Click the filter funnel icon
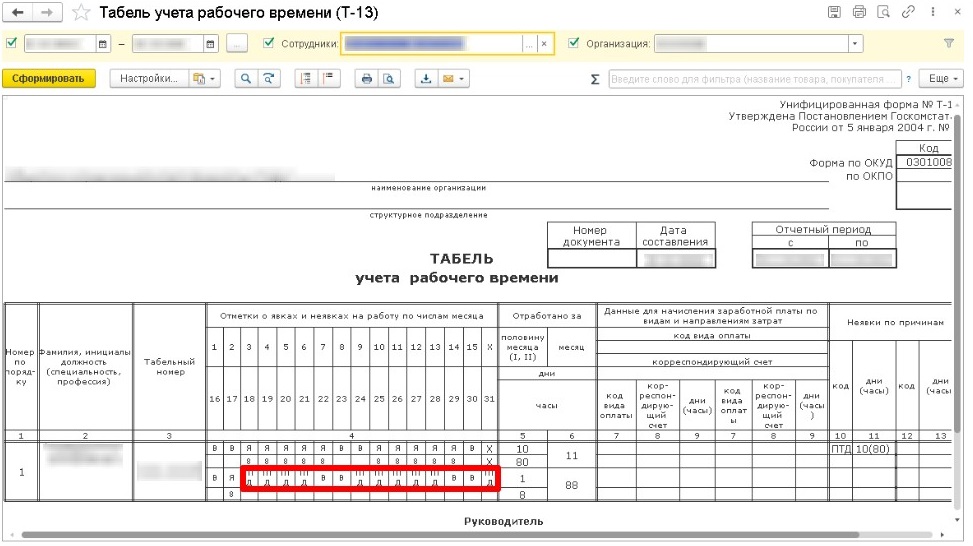This screenshot has width=973, height=546. point(949,43)
